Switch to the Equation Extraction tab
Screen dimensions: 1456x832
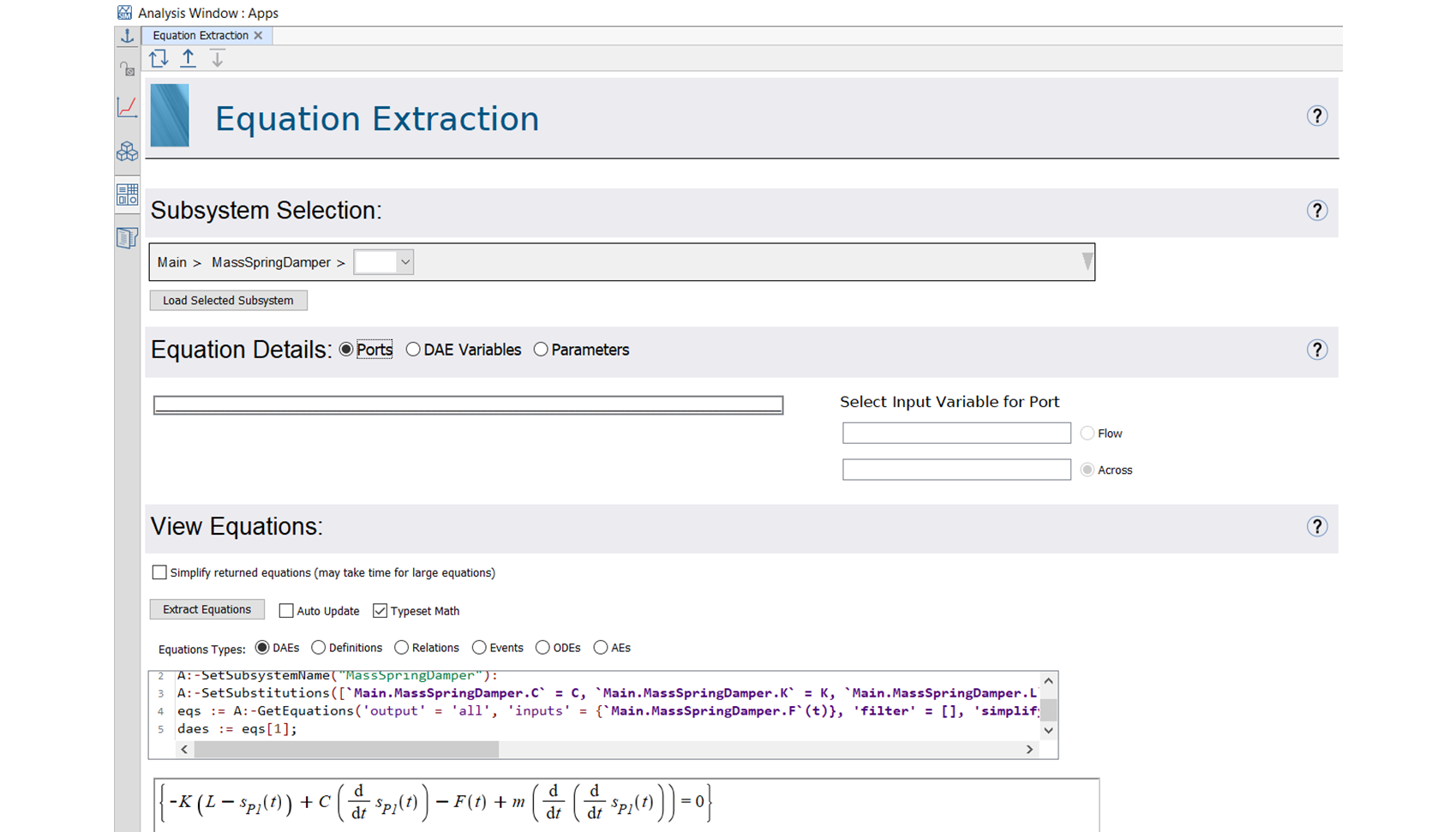[x=201, y=35]
